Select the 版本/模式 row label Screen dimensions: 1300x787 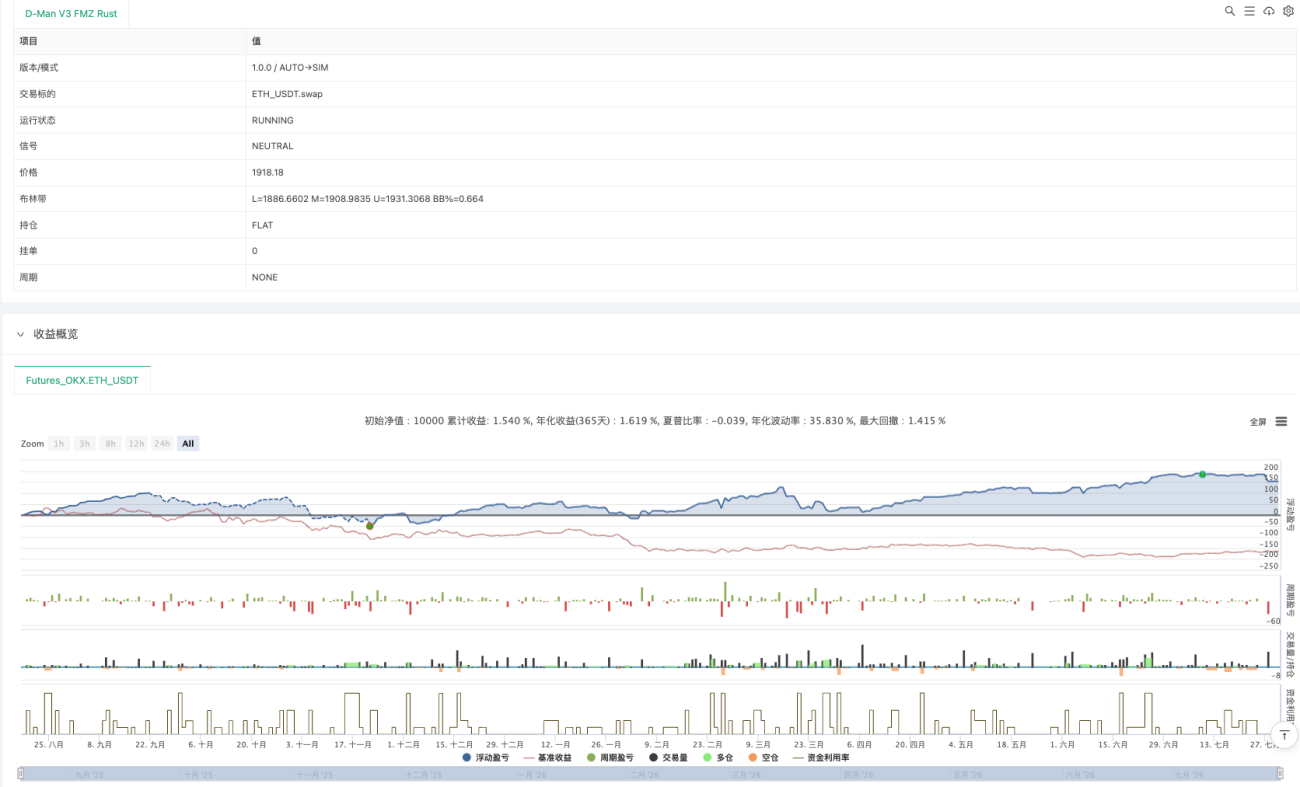tap(39, 67)
